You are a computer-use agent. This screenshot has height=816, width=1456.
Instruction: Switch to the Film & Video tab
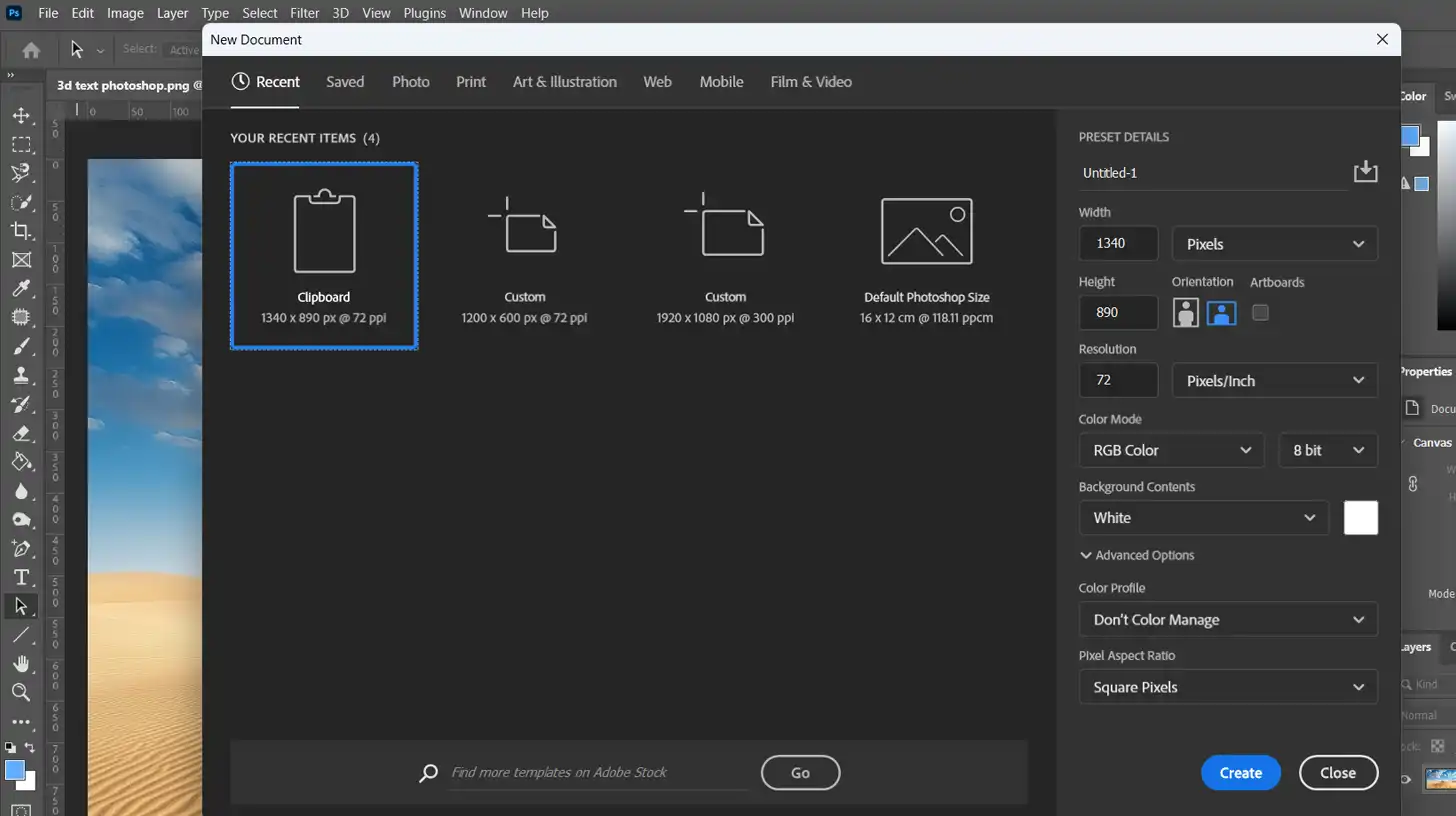(811, 82)
